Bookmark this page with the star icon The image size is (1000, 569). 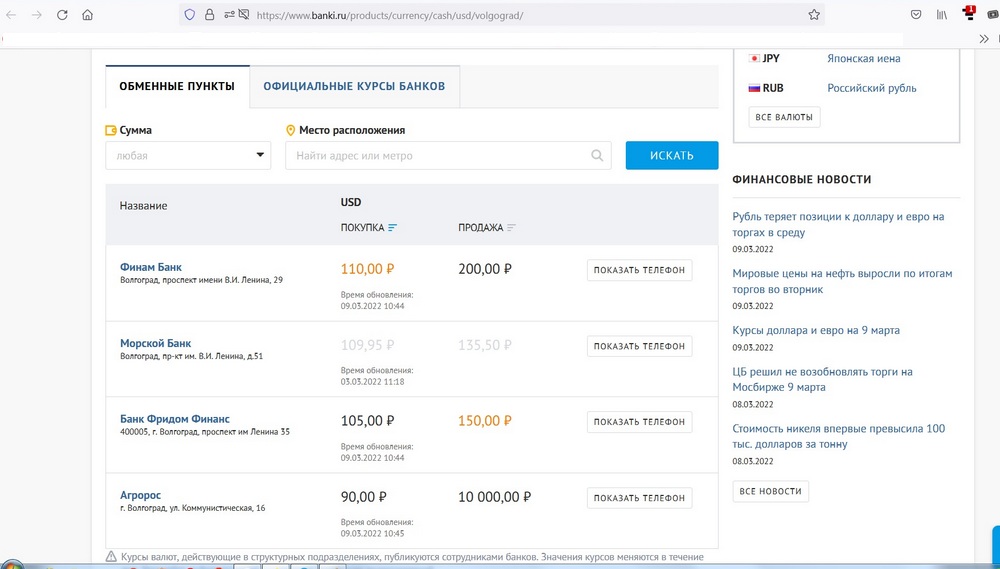pos(814,15)
